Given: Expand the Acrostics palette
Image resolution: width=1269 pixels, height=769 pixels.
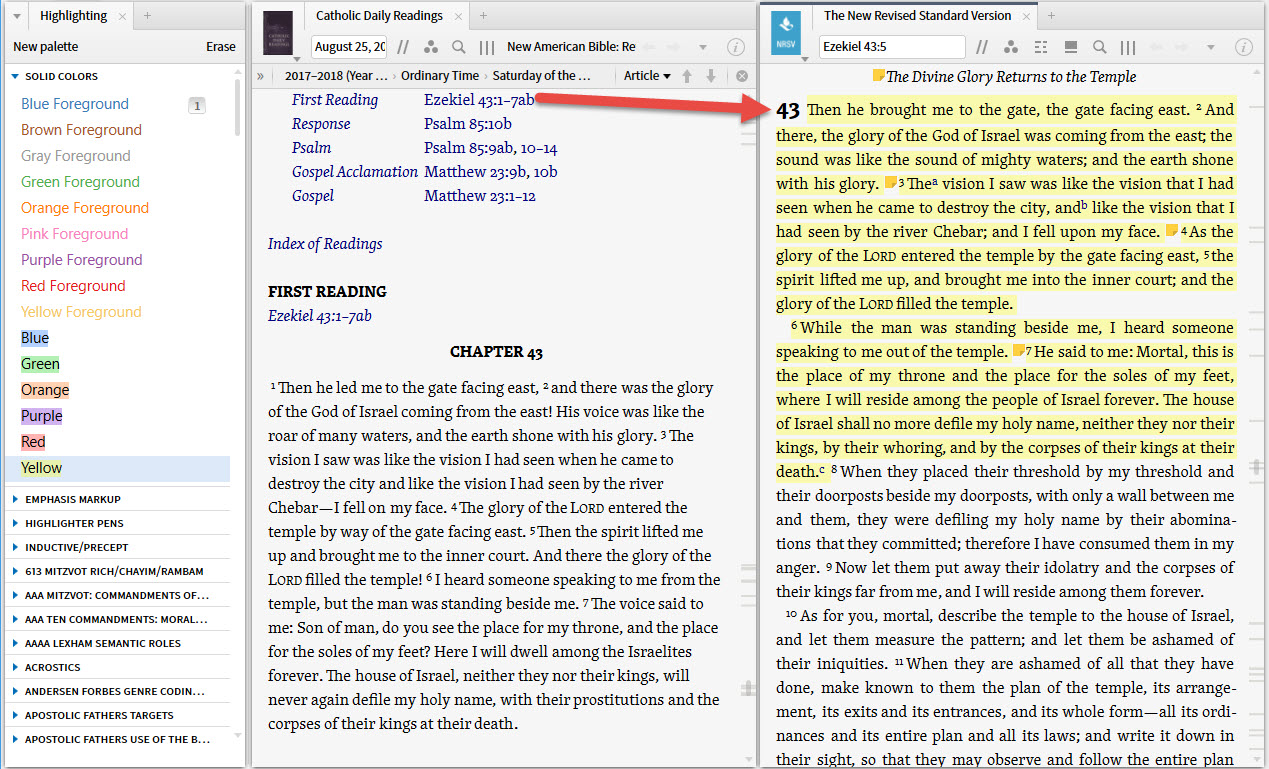Looking at the screenshot, I should tap(15, 667).
